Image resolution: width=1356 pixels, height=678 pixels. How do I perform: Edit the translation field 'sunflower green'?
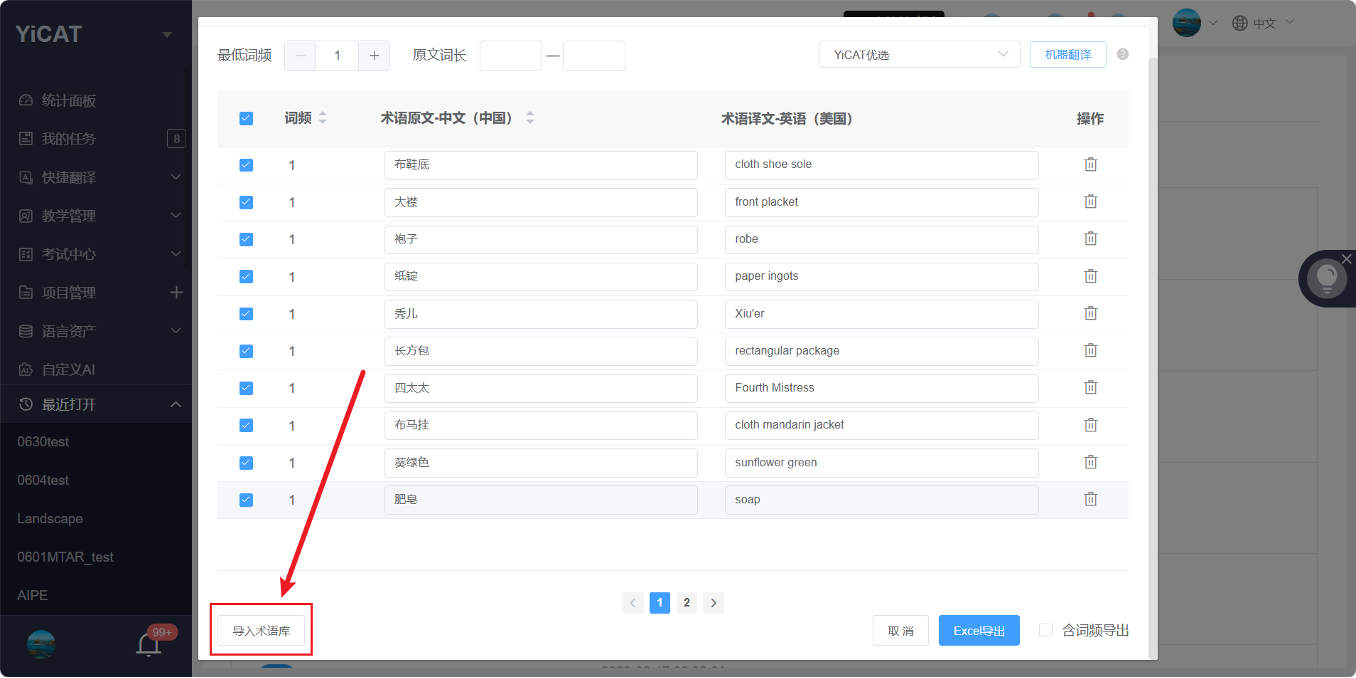pos(881,462)
